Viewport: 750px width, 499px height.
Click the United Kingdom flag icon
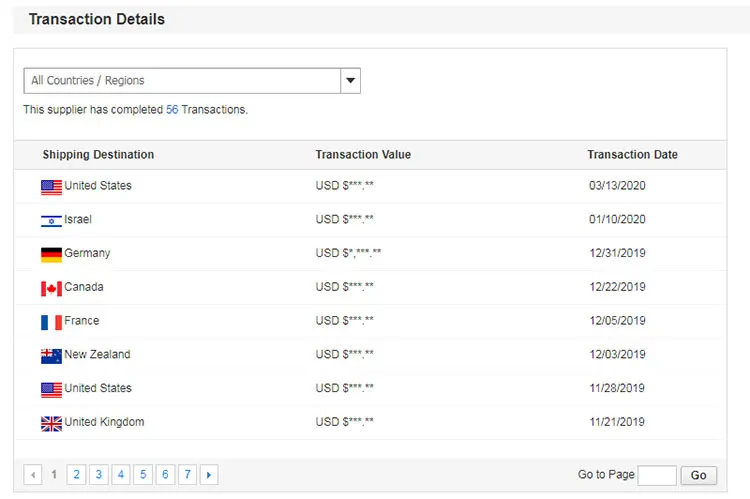(51, 423)
